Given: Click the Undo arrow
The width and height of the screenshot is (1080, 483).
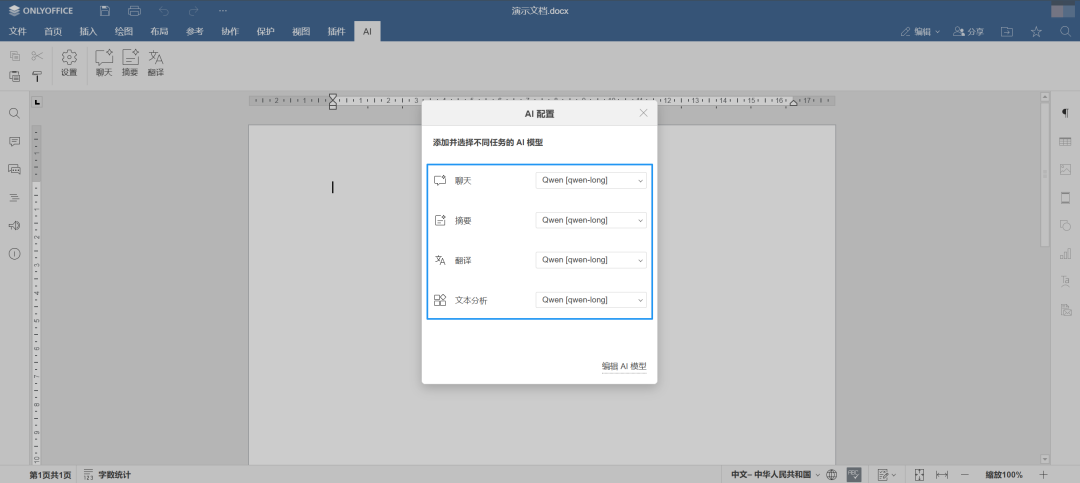Looking at the screenshot, I should tap(164, 10).
